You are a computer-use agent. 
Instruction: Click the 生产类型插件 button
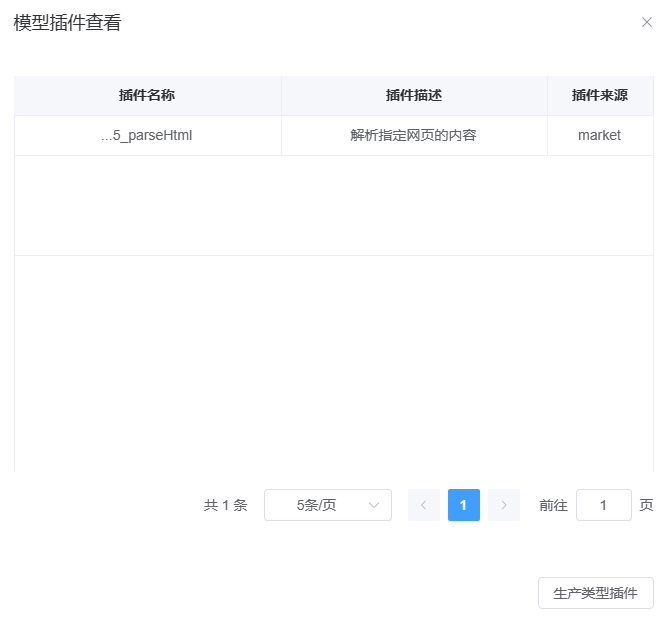tap(595, 593)
